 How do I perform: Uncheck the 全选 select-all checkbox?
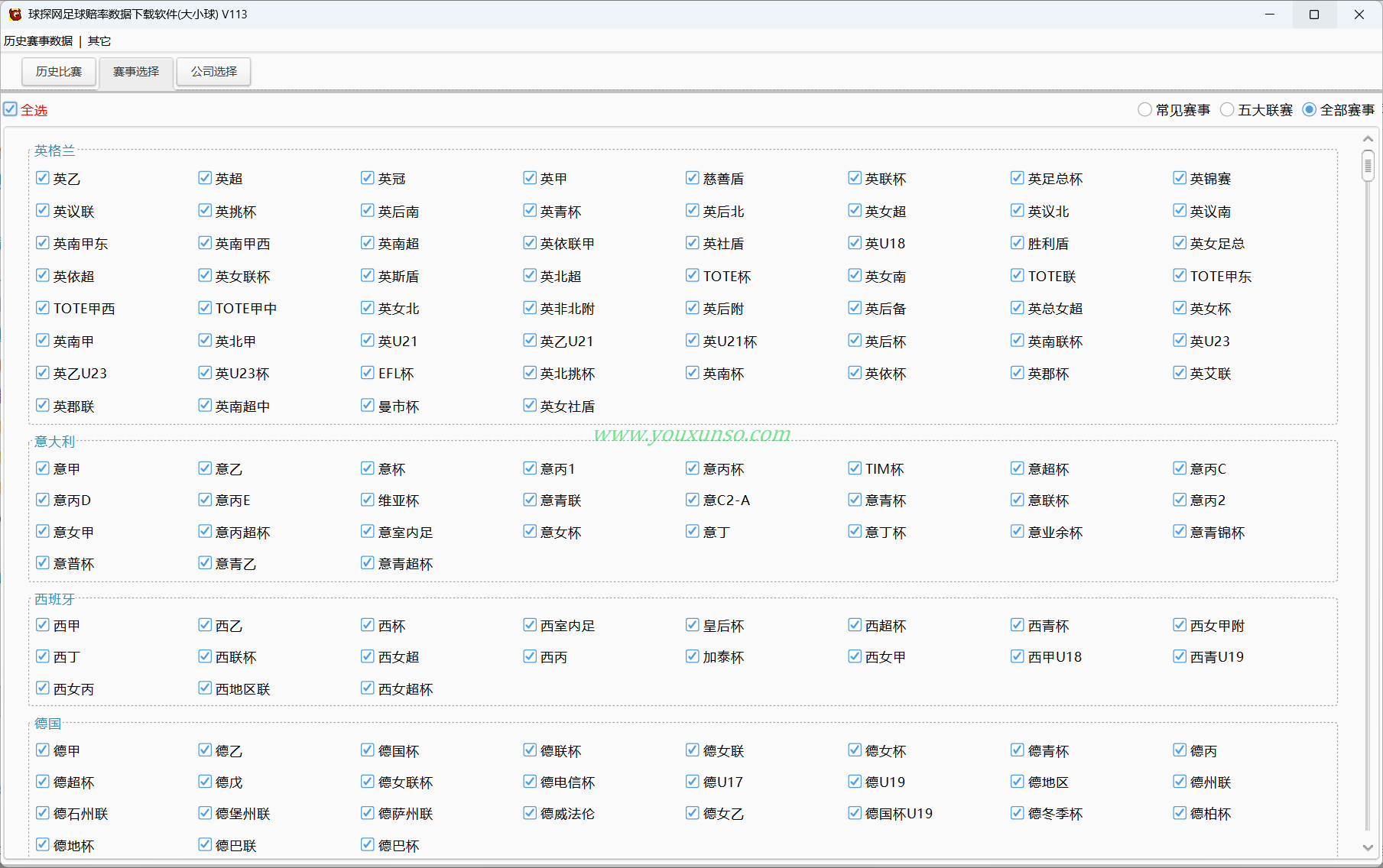[10, 109]
